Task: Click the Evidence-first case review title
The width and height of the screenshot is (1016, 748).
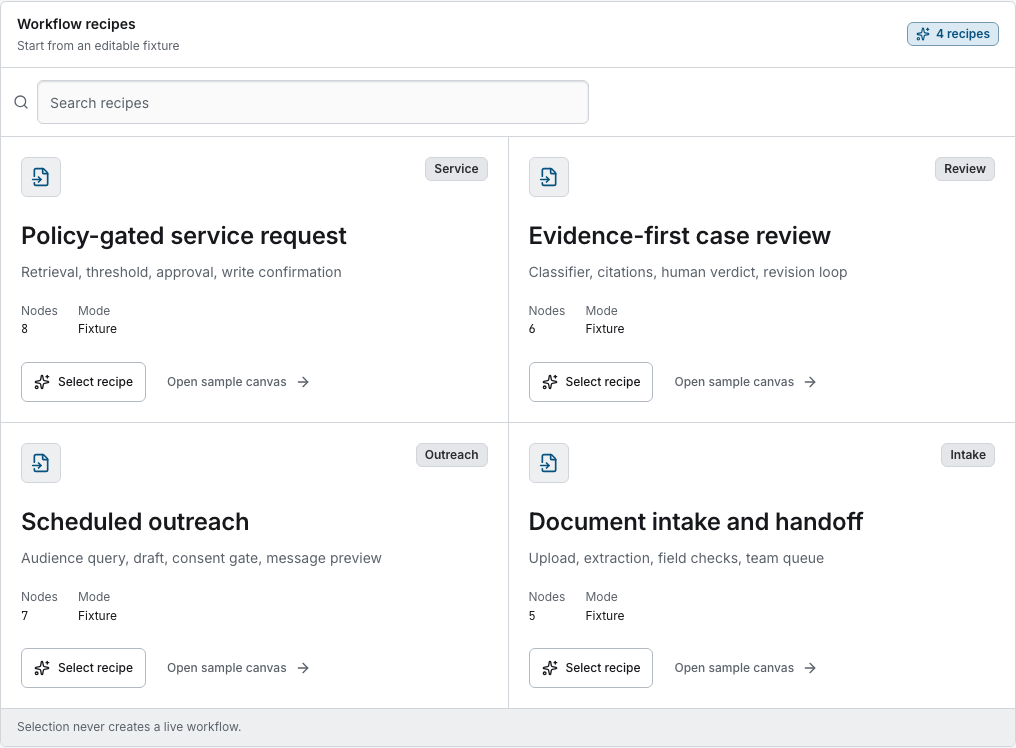Action: pyautogui.click(x=680, y=236)
